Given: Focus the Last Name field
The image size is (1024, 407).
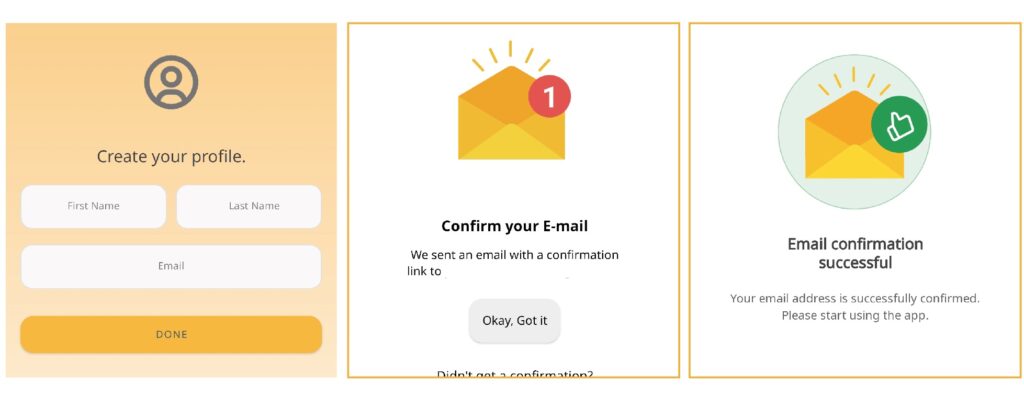Looking at the screenshot, I should (249, 206).
